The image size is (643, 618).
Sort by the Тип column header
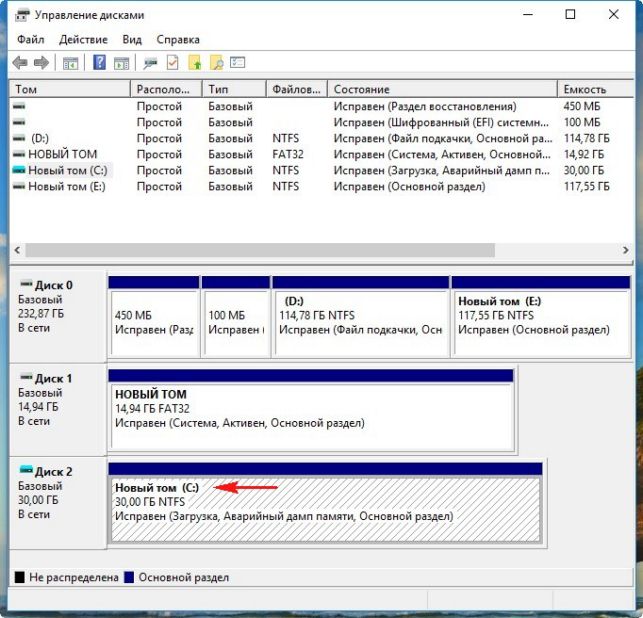click(234, 89)
